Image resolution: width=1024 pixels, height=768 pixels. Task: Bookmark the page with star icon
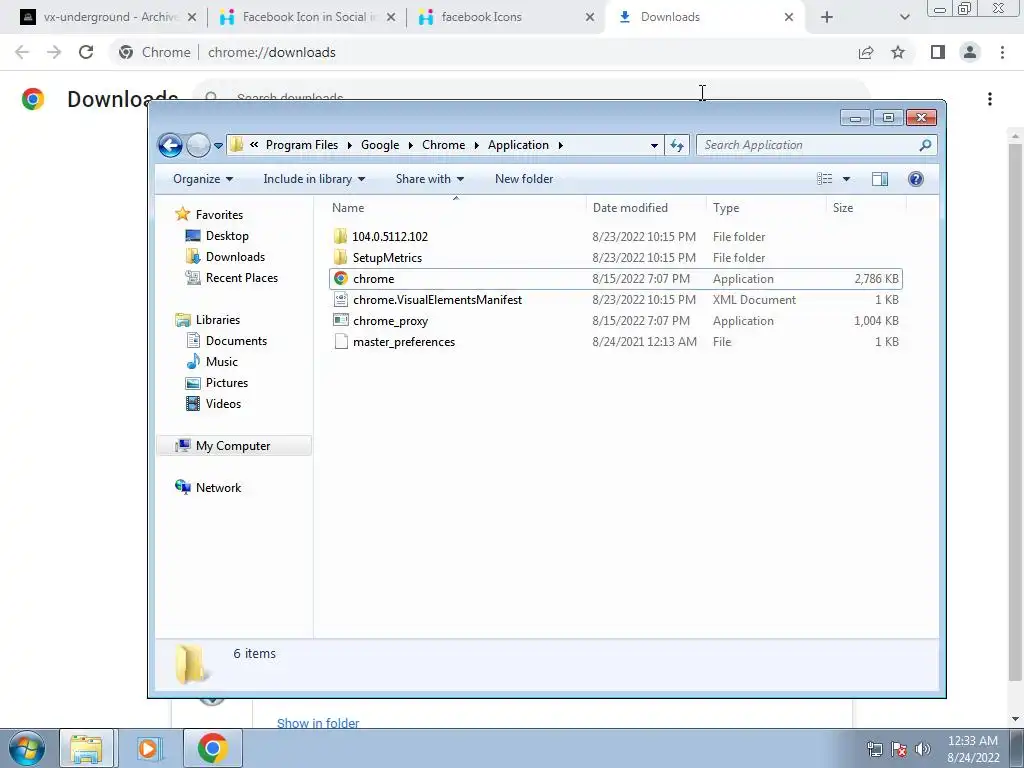898,52
